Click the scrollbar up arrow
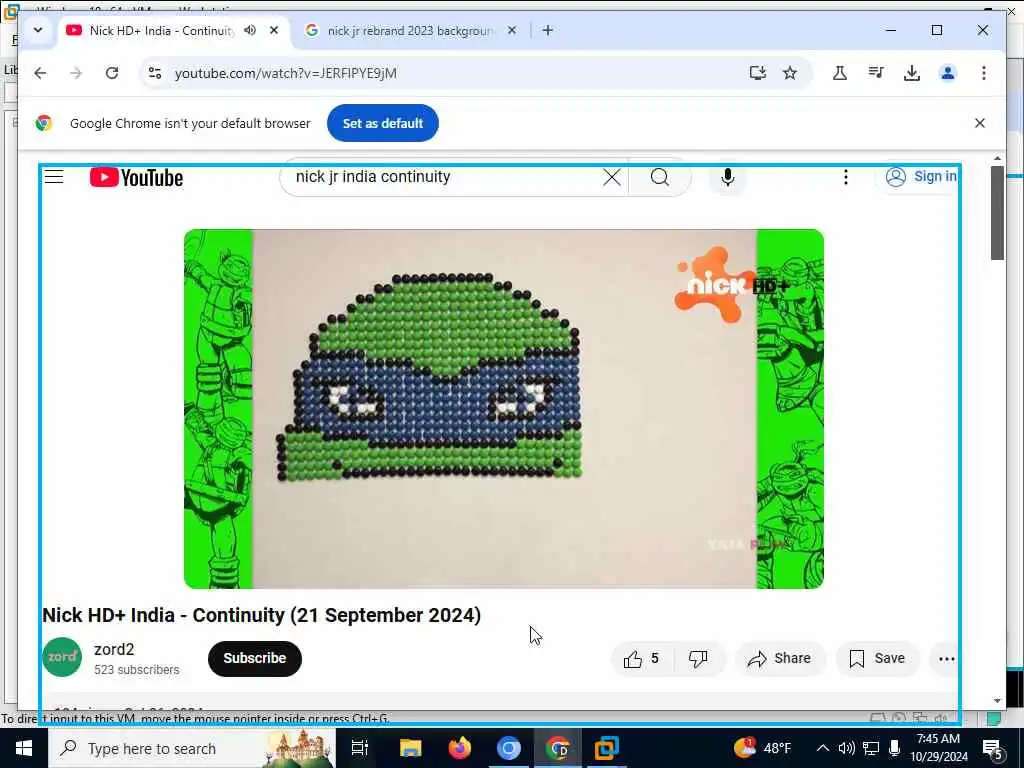 tap(997, 159)
